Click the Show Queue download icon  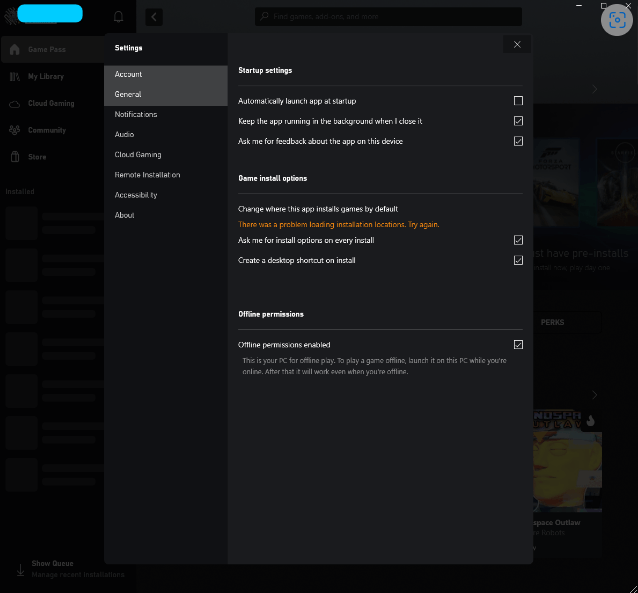20,569
